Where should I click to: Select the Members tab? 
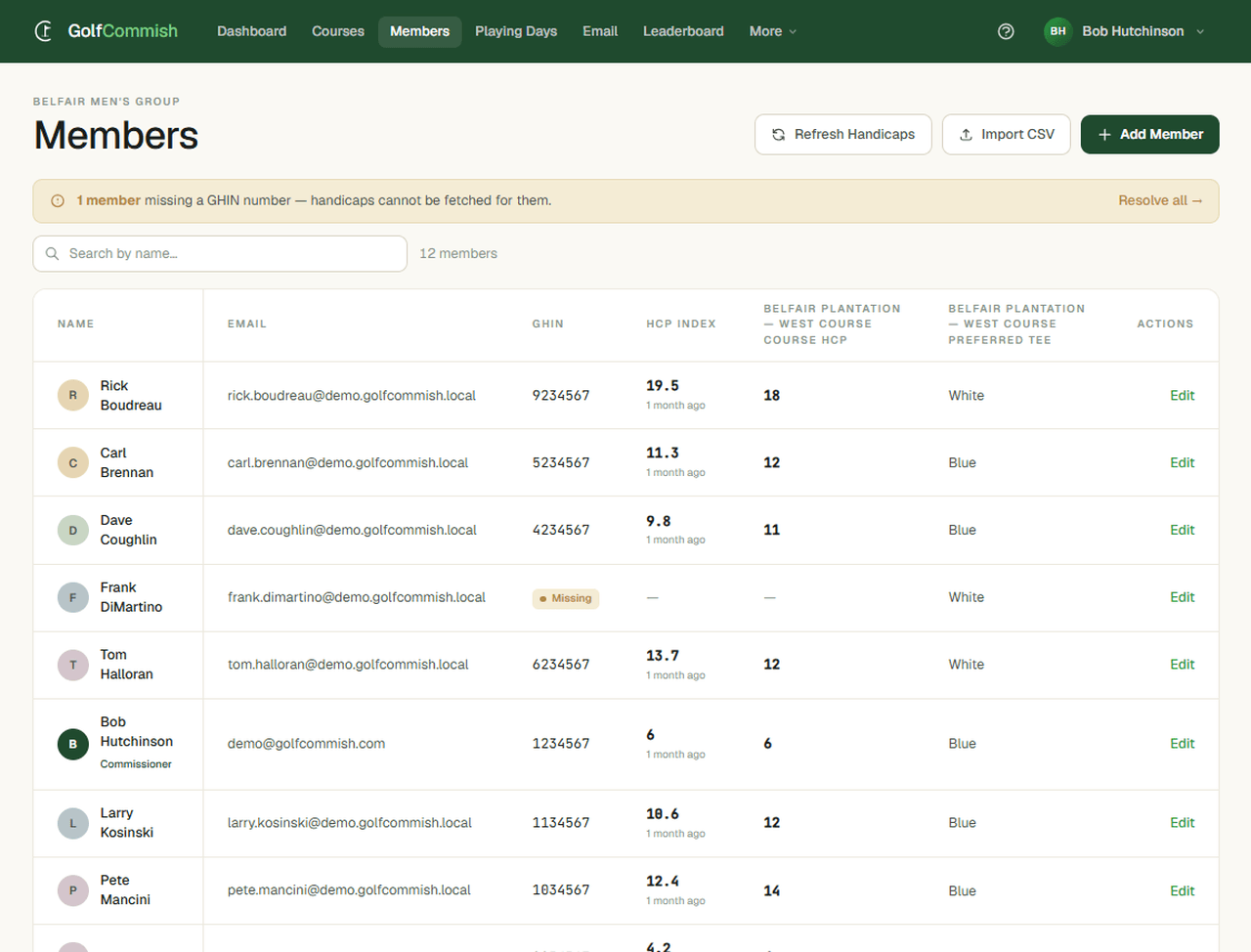coord(420,31)
